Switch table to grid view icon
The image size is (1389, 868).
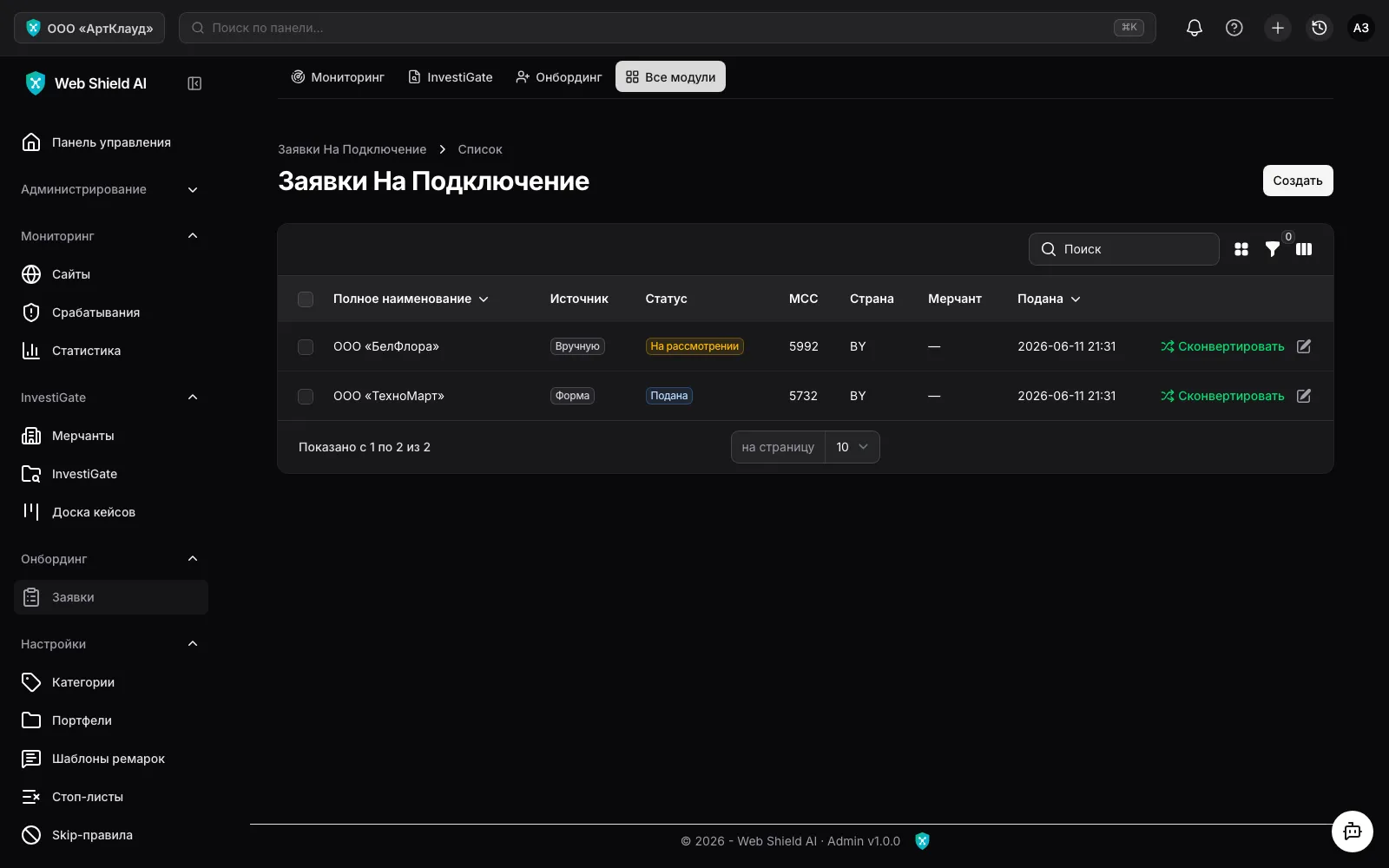tap(1241, 249)
